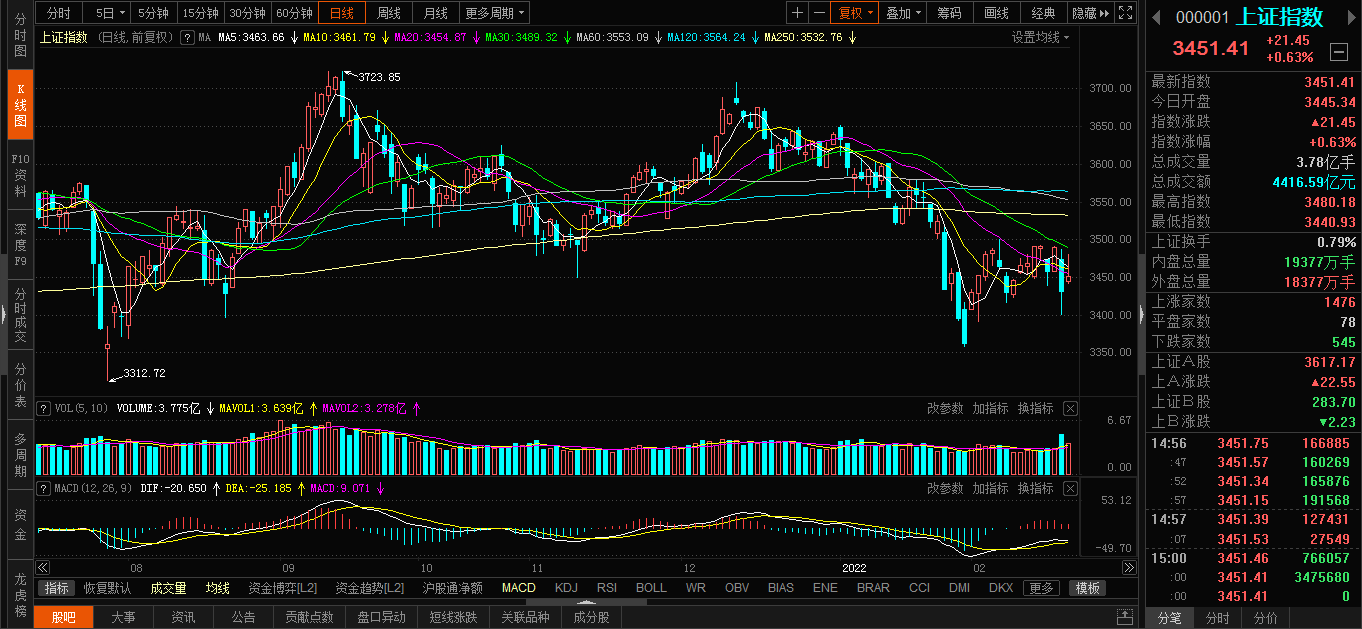Go to next stock with the right arrow
Viewport: 1362px width, 629px height.
[1350, 17]
